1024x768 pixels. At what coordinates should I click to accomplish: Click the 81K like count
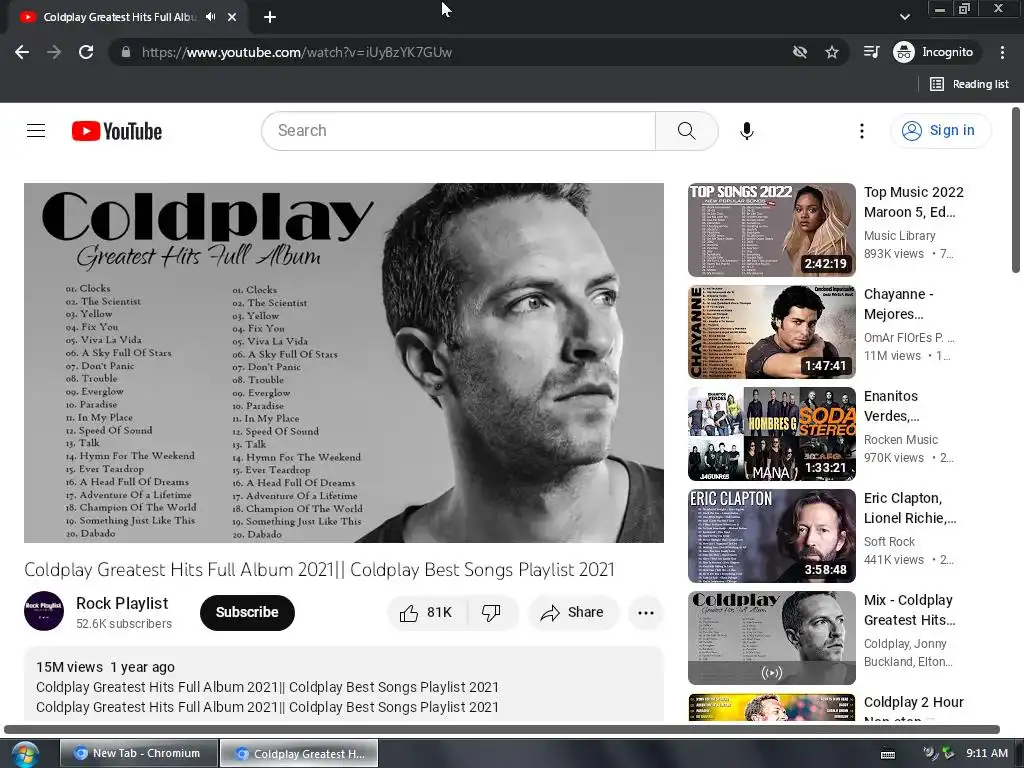point(439,613)
